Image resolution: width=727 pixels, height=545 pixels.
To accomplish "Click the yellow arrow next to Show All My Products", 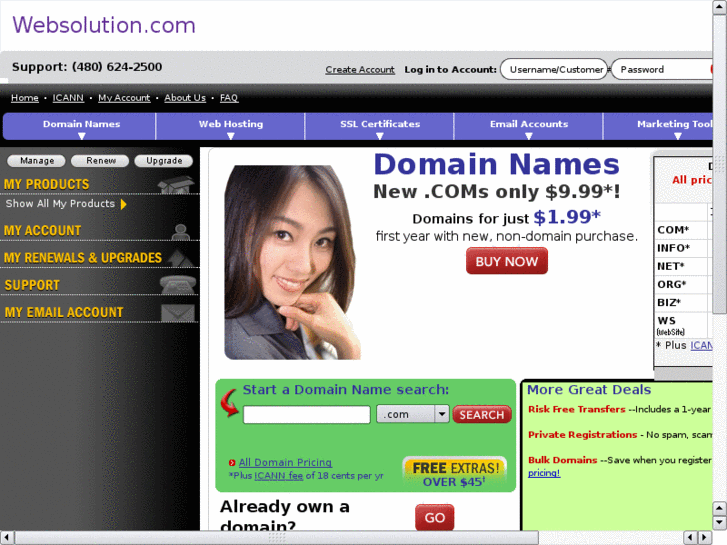I will point(123,204).
